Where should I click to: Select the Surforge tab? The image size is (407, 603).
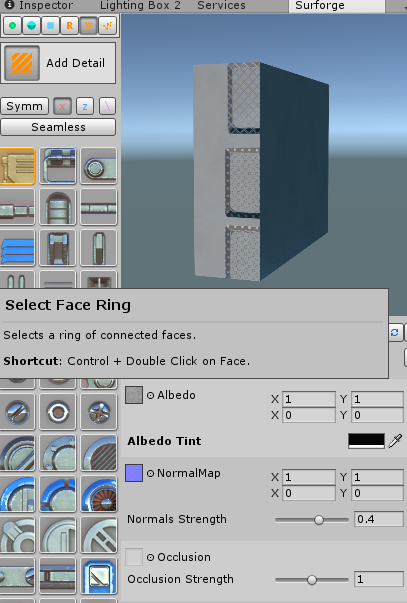click(336, 6)
